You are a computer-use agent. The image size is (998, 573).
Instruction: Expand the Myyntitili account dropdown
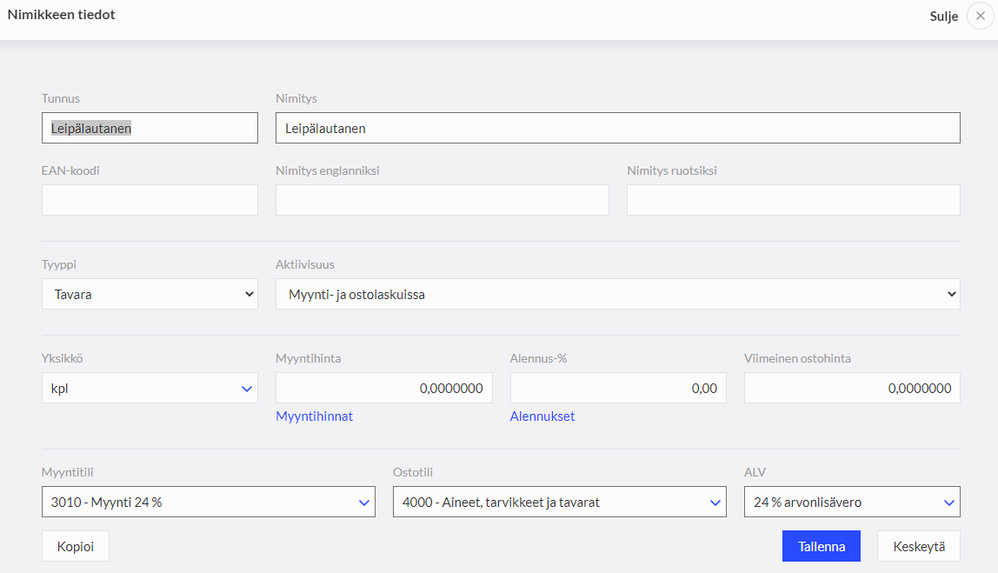[208, 502]
